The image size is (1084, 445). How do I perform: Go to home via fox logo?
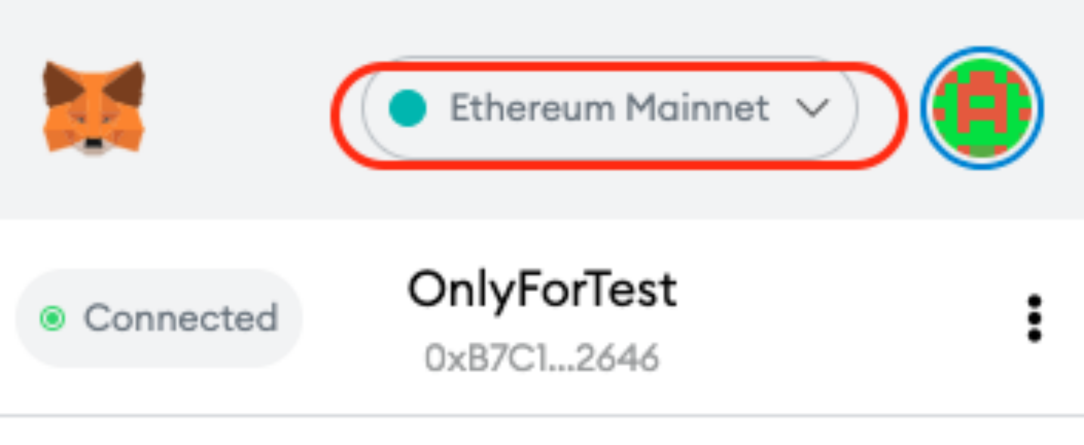pos(93,108)
